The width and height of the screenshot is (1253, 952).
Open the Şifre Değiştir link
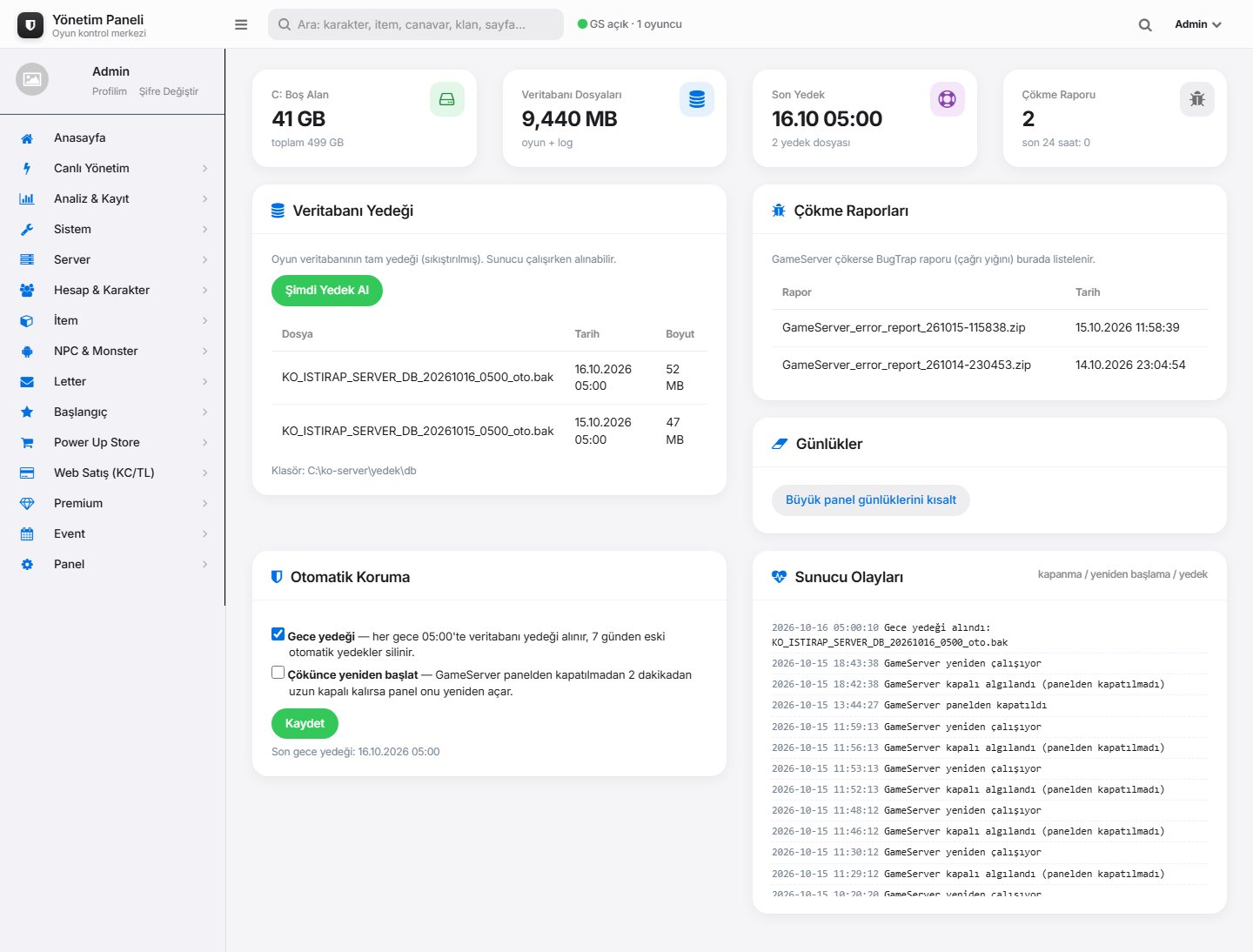coord(169,91)
